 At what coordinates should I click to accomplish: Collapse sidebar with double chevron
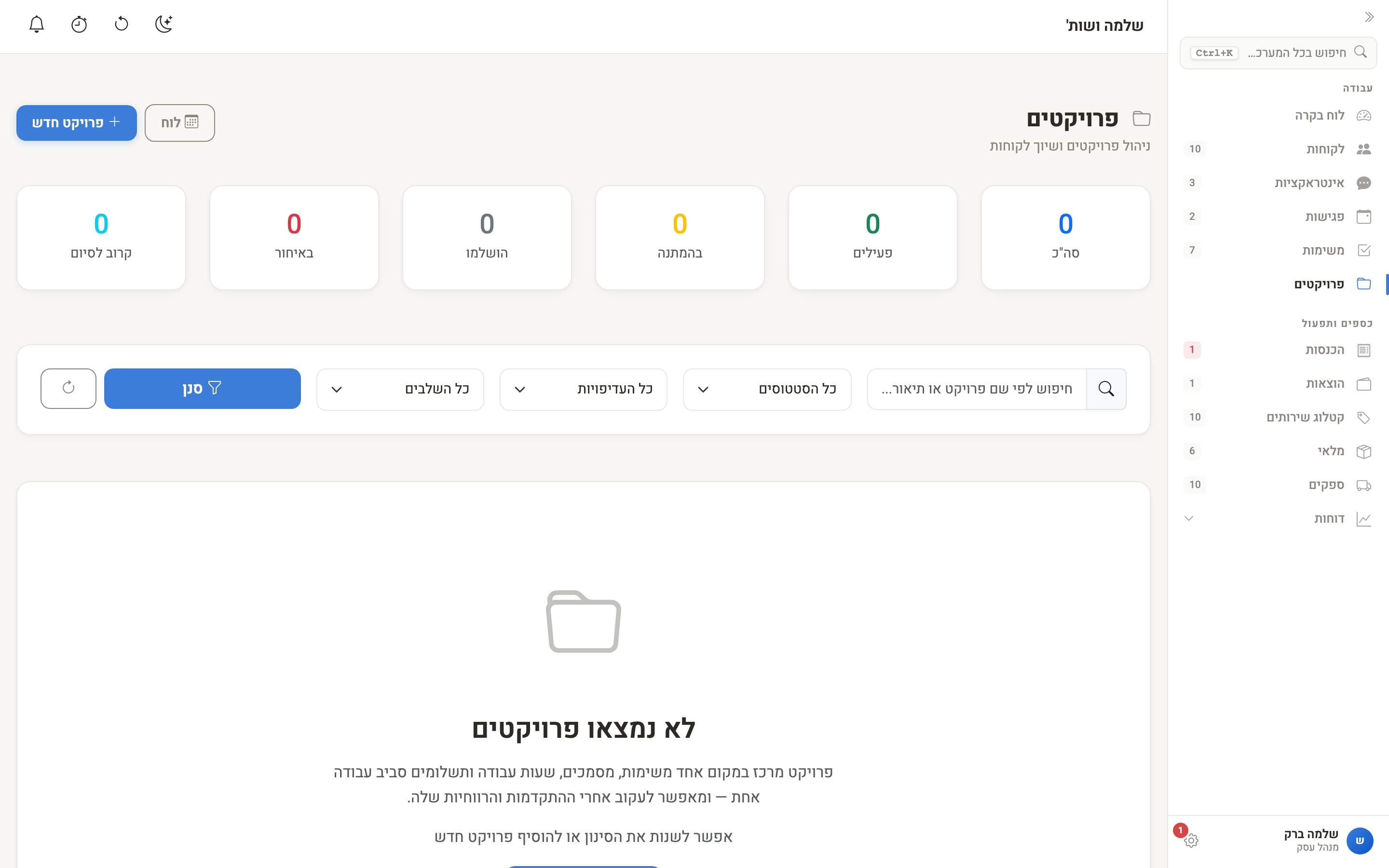pos(1369,17)
